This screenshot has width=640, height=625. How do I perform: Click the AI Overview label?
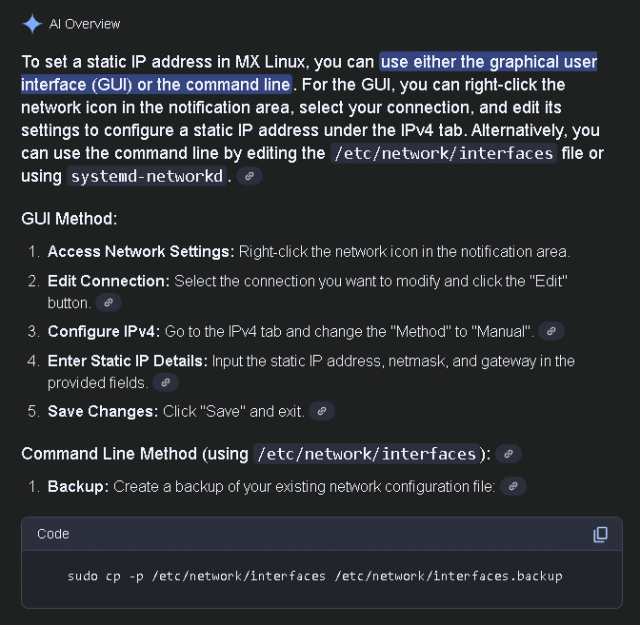click(85, 23)
